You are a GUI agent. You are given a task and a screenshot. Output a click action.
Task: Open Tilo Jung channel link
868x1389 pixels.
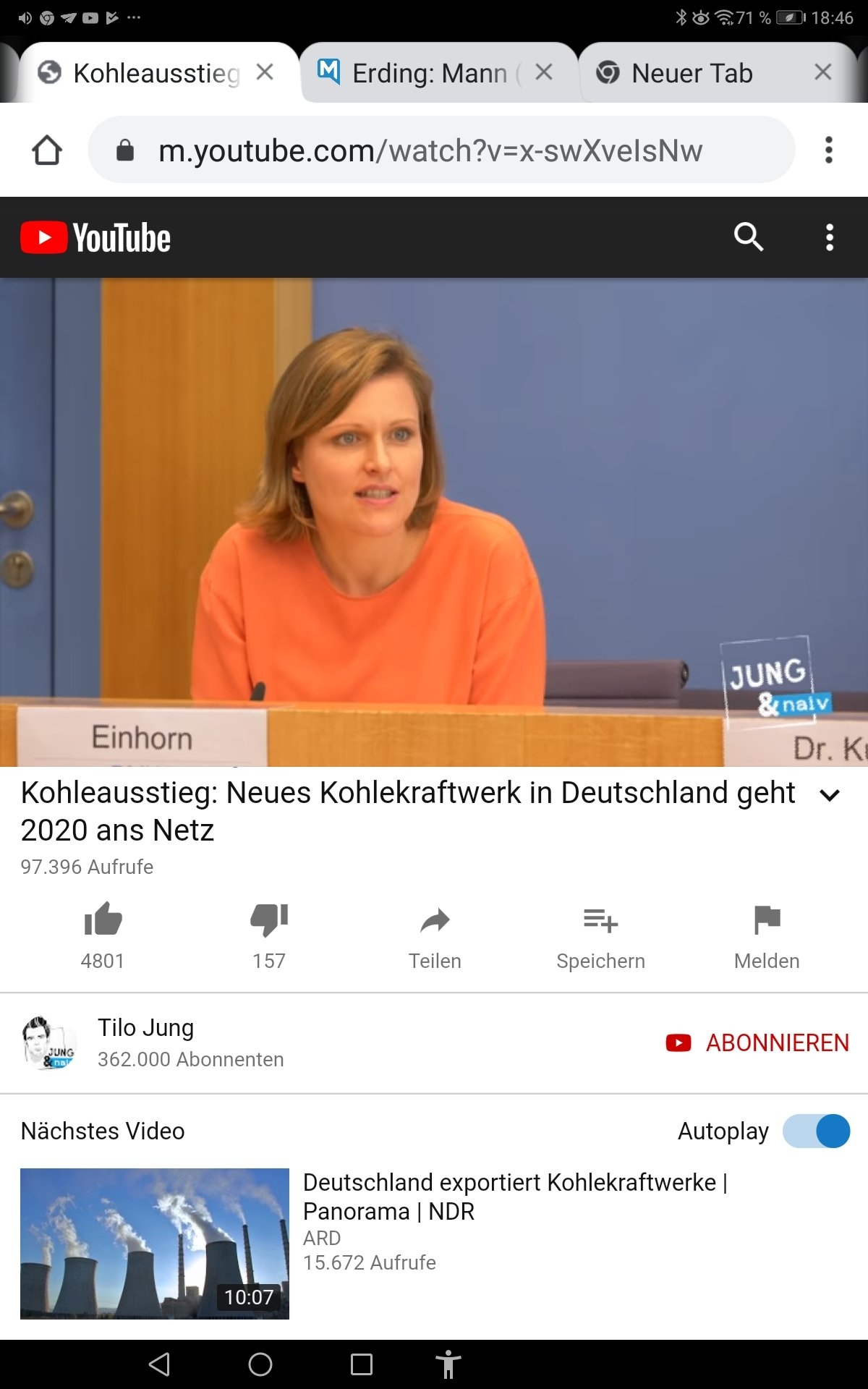(x=145, y=1027)
